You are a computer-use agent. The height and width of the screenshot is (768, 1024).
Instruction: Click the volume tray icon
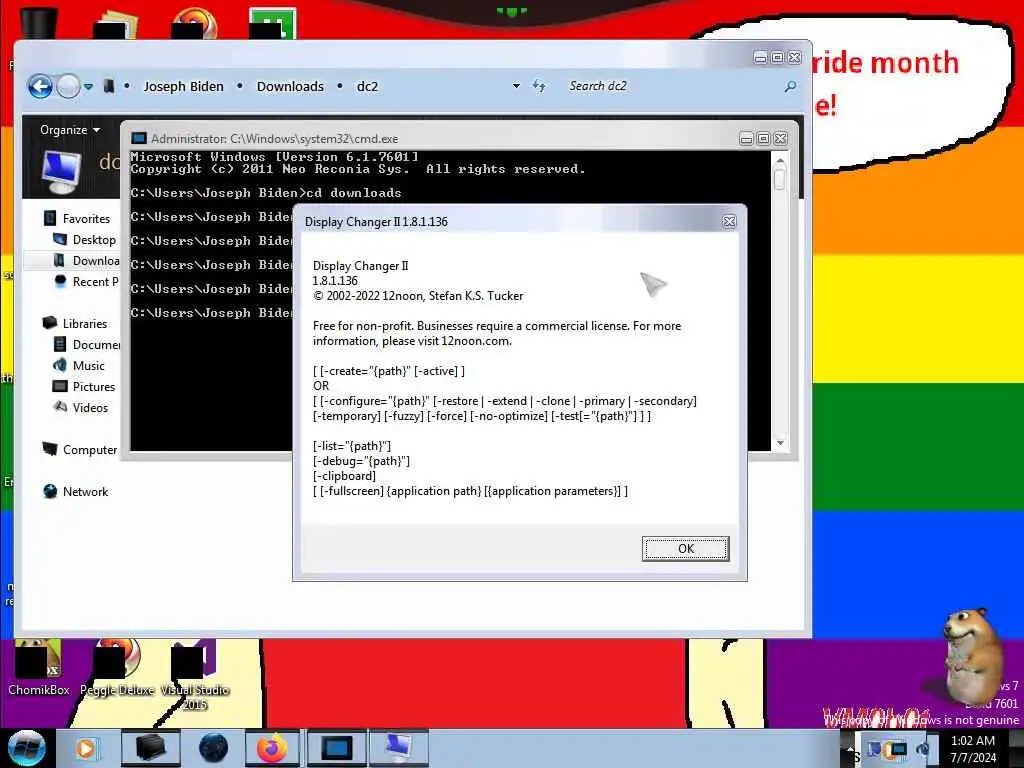pyautogui.click(x=923, y=749)
